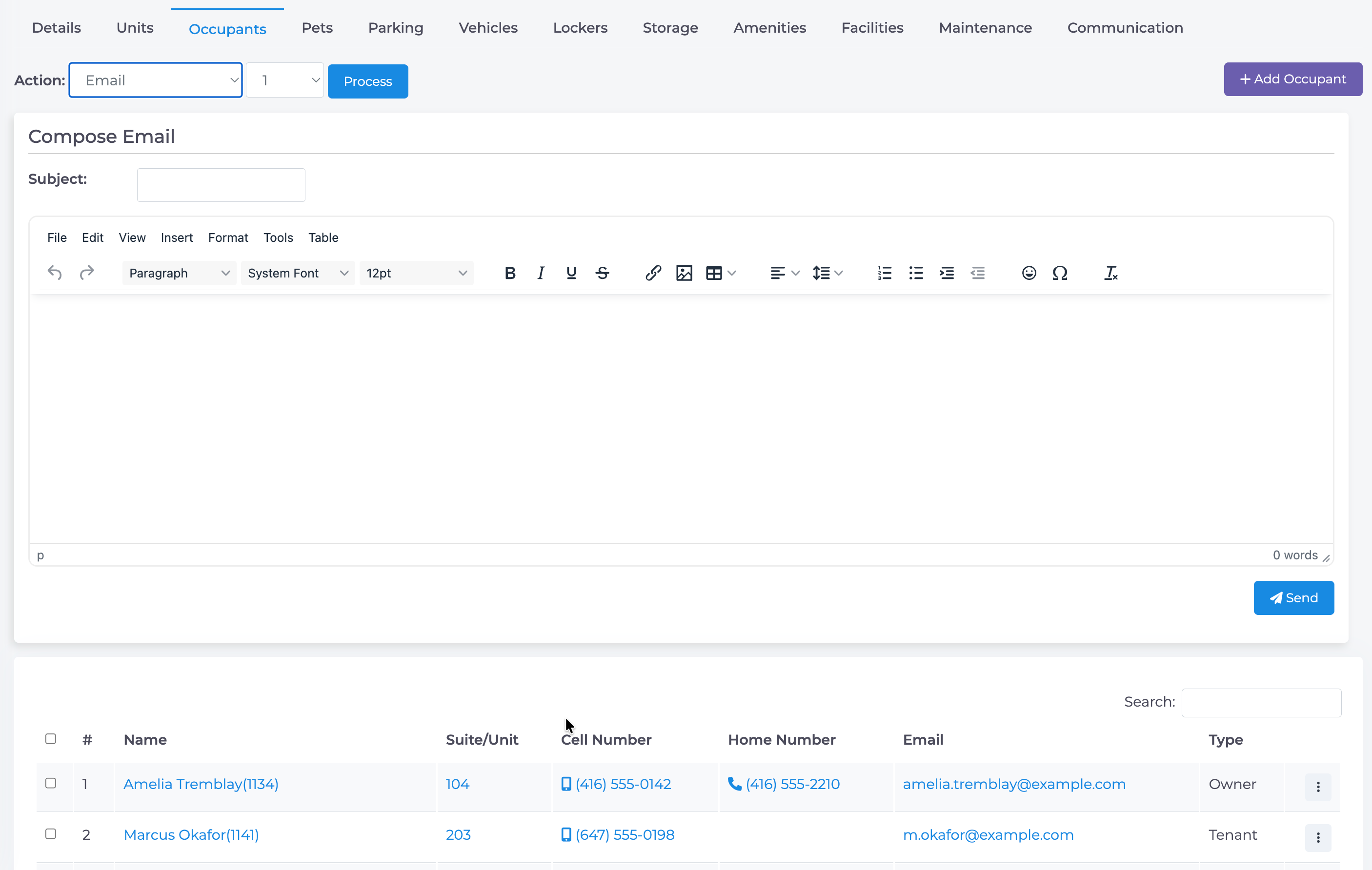Open the Action dropdown showing Email
Screen dimensions: 1372x870
tap(156, 80)
